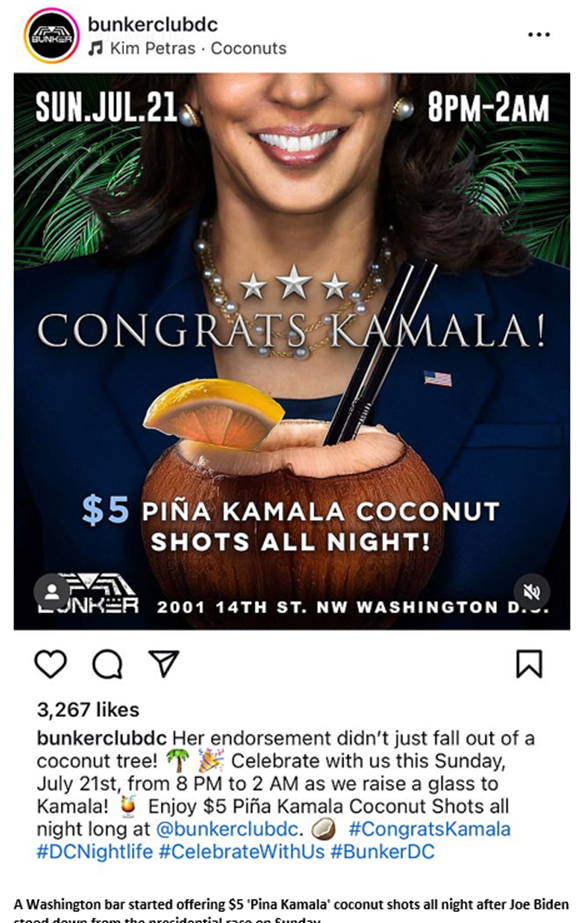Unmute the video using speaker icon
Screen dimensions: 584x923
[532, 592]
